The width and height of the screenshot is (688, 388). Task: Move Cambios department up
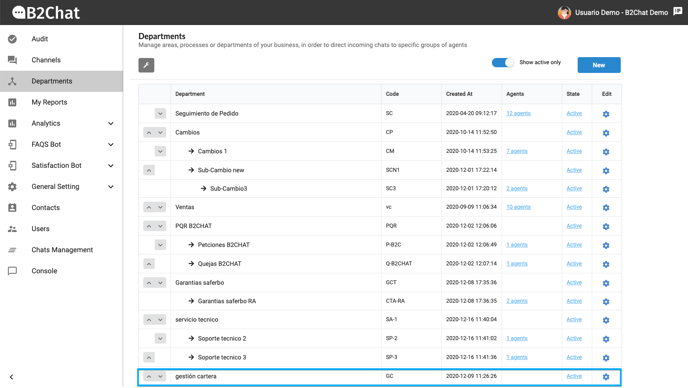[149, 133]
